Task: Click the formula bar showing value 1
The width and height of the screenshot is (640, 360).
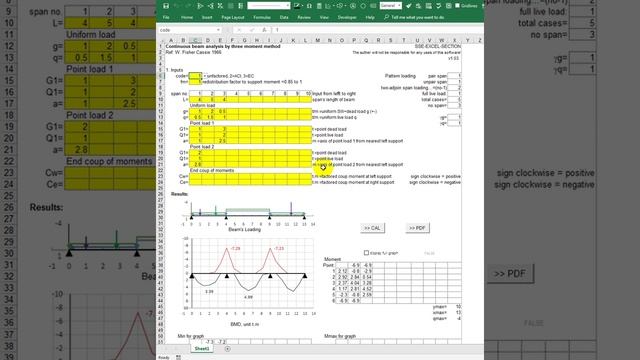Action: point(378,30)
